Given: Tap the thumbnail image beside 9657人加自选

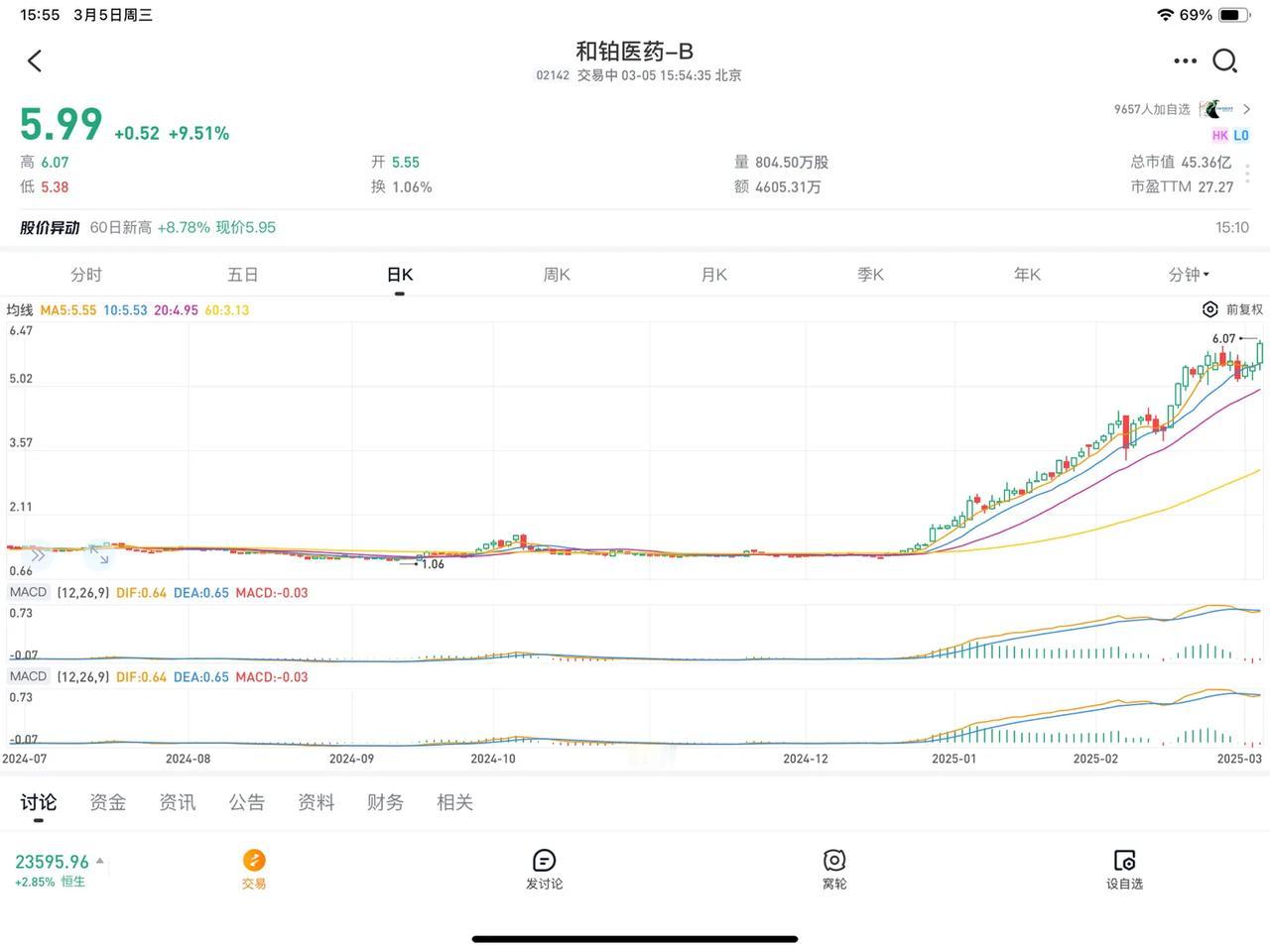Looking at the screenshot, I should (x=1216, y=109).
